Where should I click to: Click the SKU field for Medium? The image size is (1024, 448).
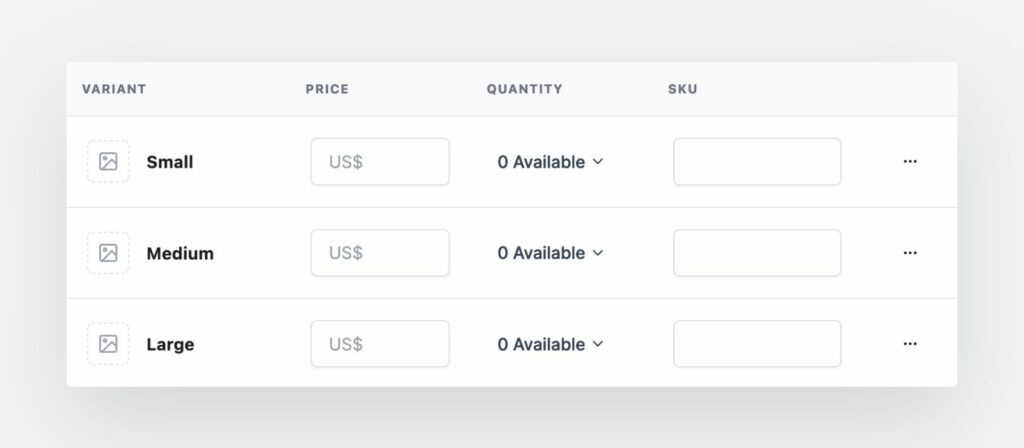[756, 253]
